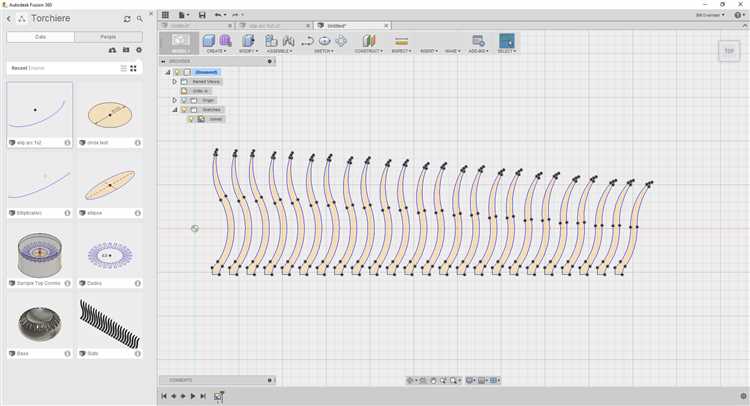Show info for the Slats file

coord(138,353)
